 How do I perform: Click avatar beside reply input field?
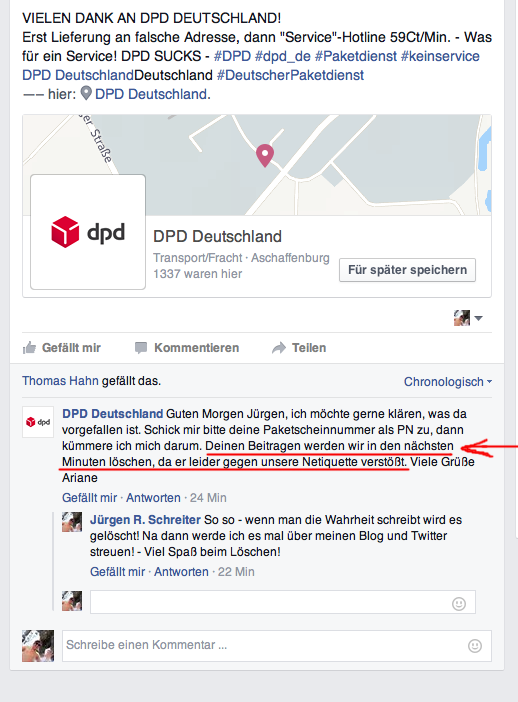(72, 601)
